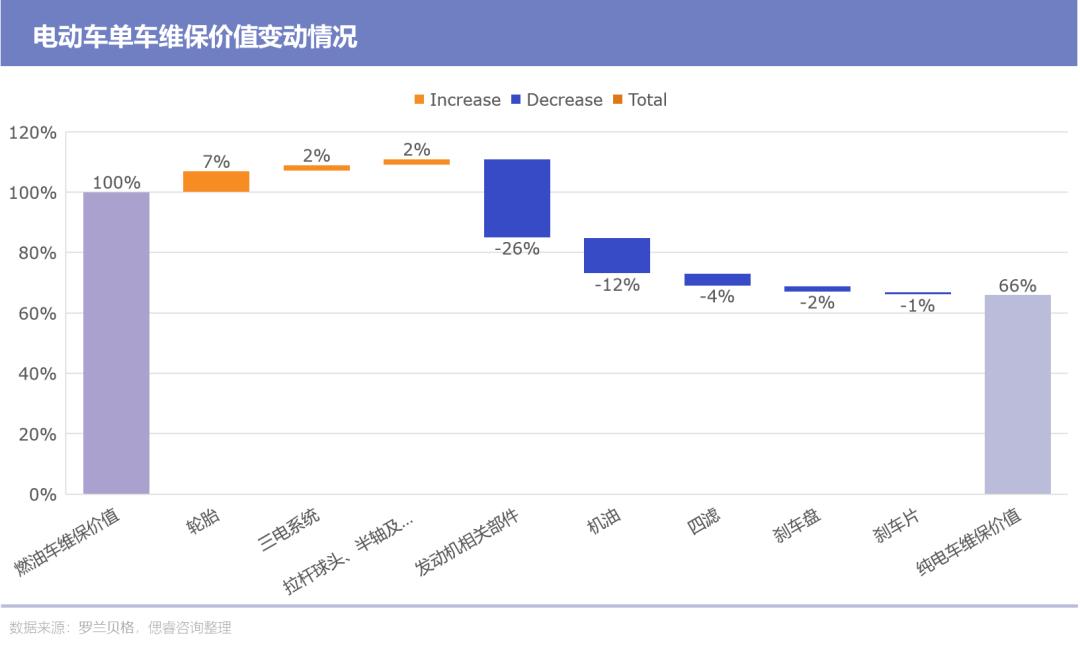
Task: Select the 四滤 decrease bar
Action: click(717, 277)
